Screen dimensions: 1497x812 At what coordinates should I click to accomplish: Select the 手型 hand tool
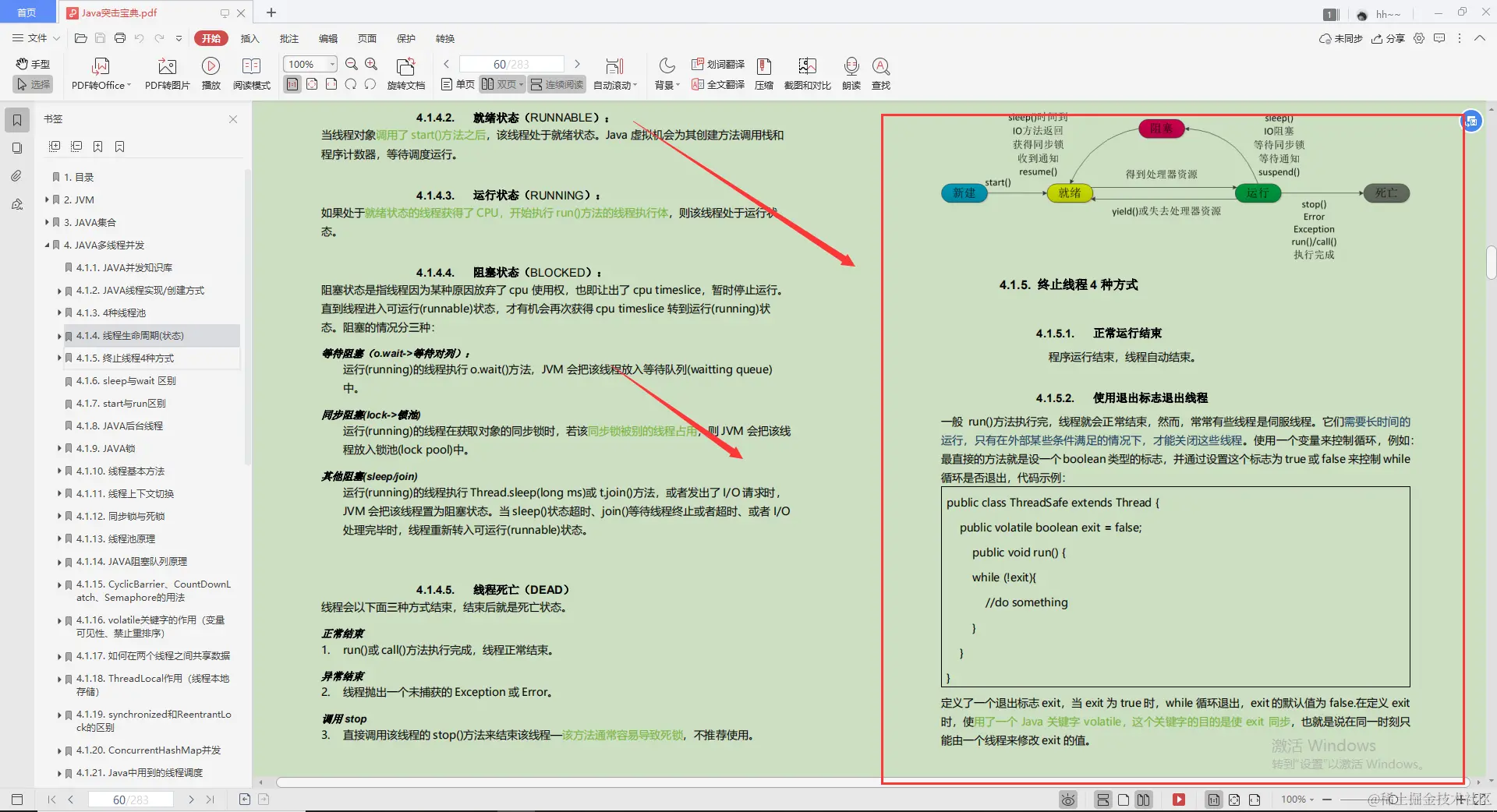(x=32, y=64)
